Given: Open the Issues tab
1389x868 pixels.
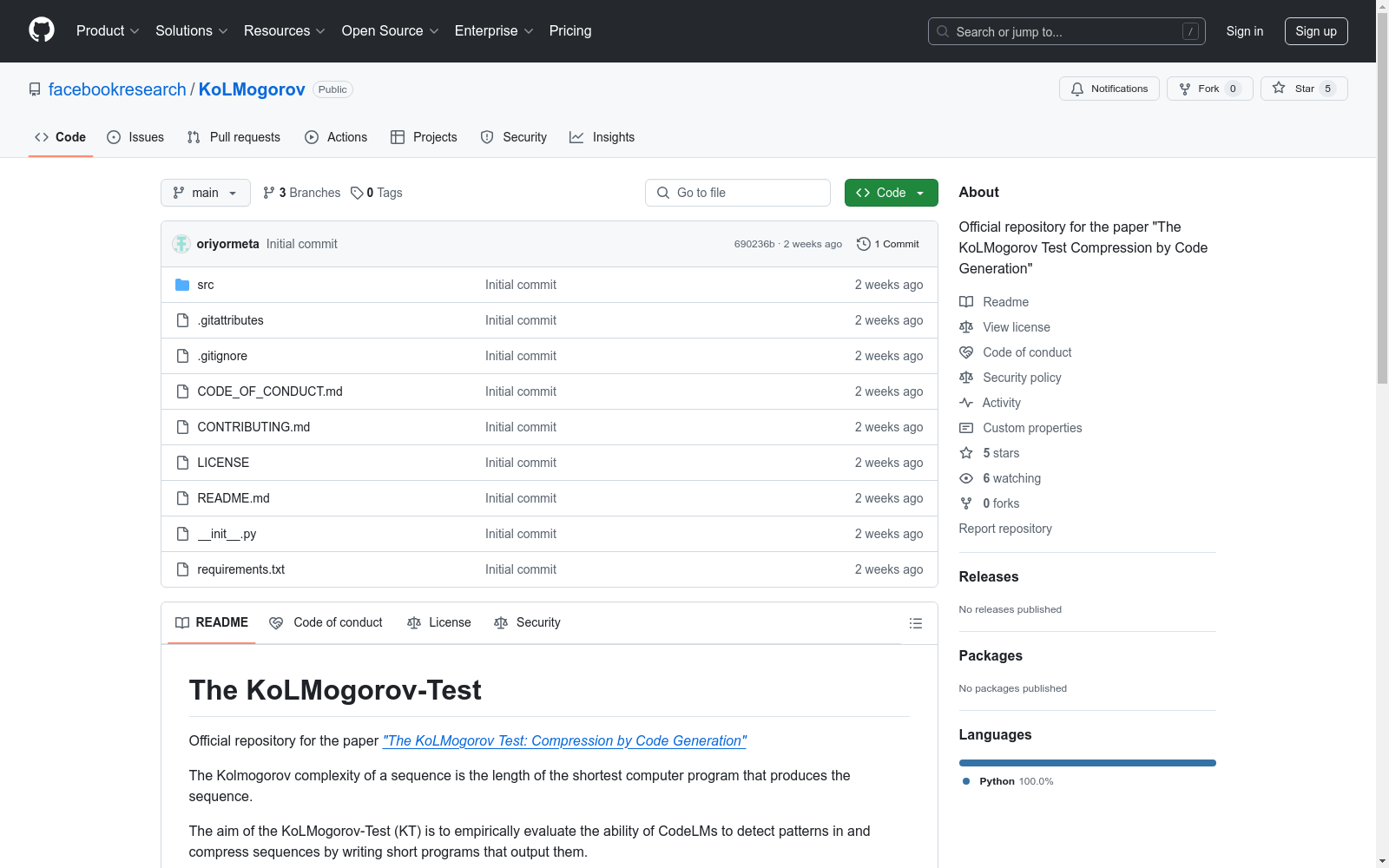Looking at the screenshot, I should [x=135, y=137].
